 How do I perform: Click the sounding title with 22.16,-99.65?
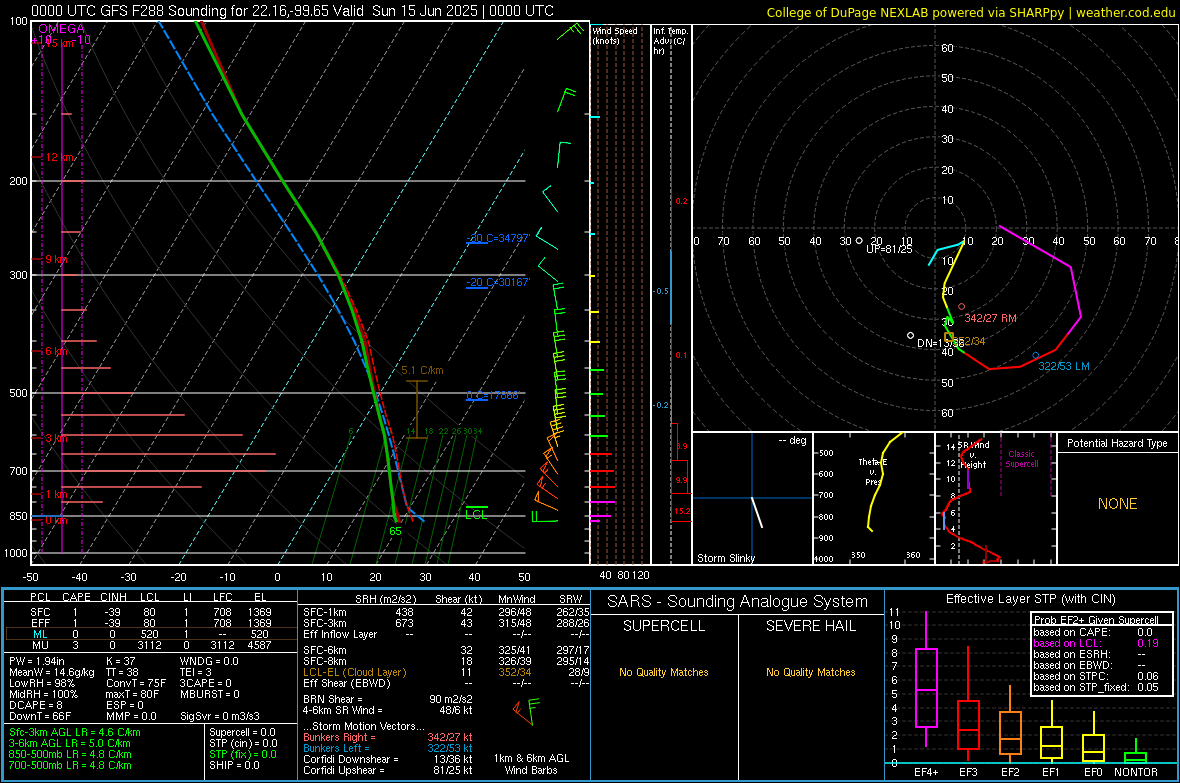(292, 11)
